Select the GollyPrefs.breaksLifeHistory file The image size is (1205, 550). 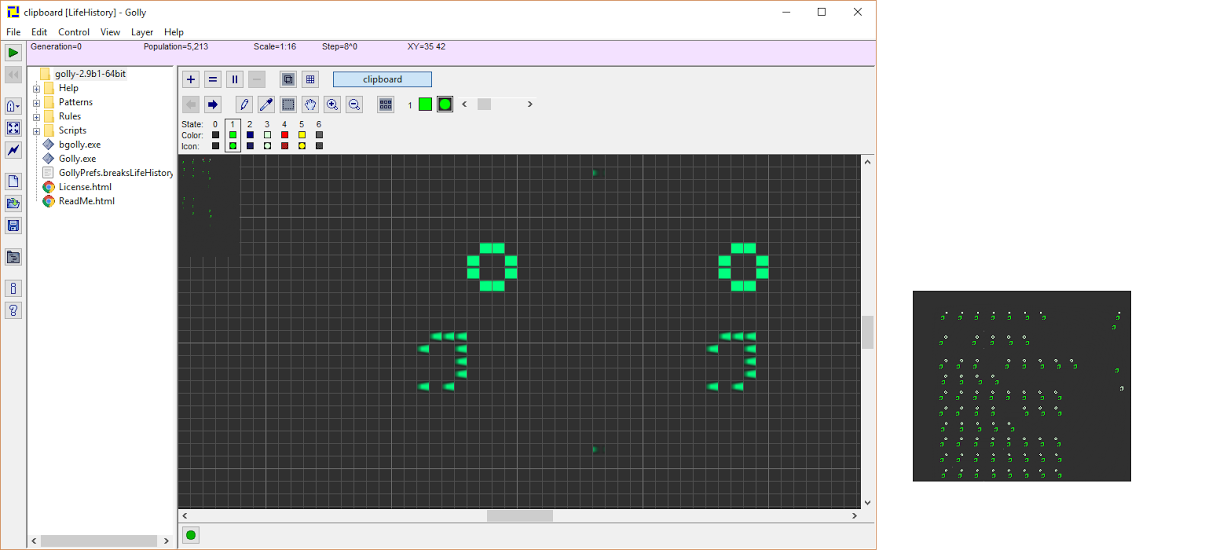pos(116,173)
